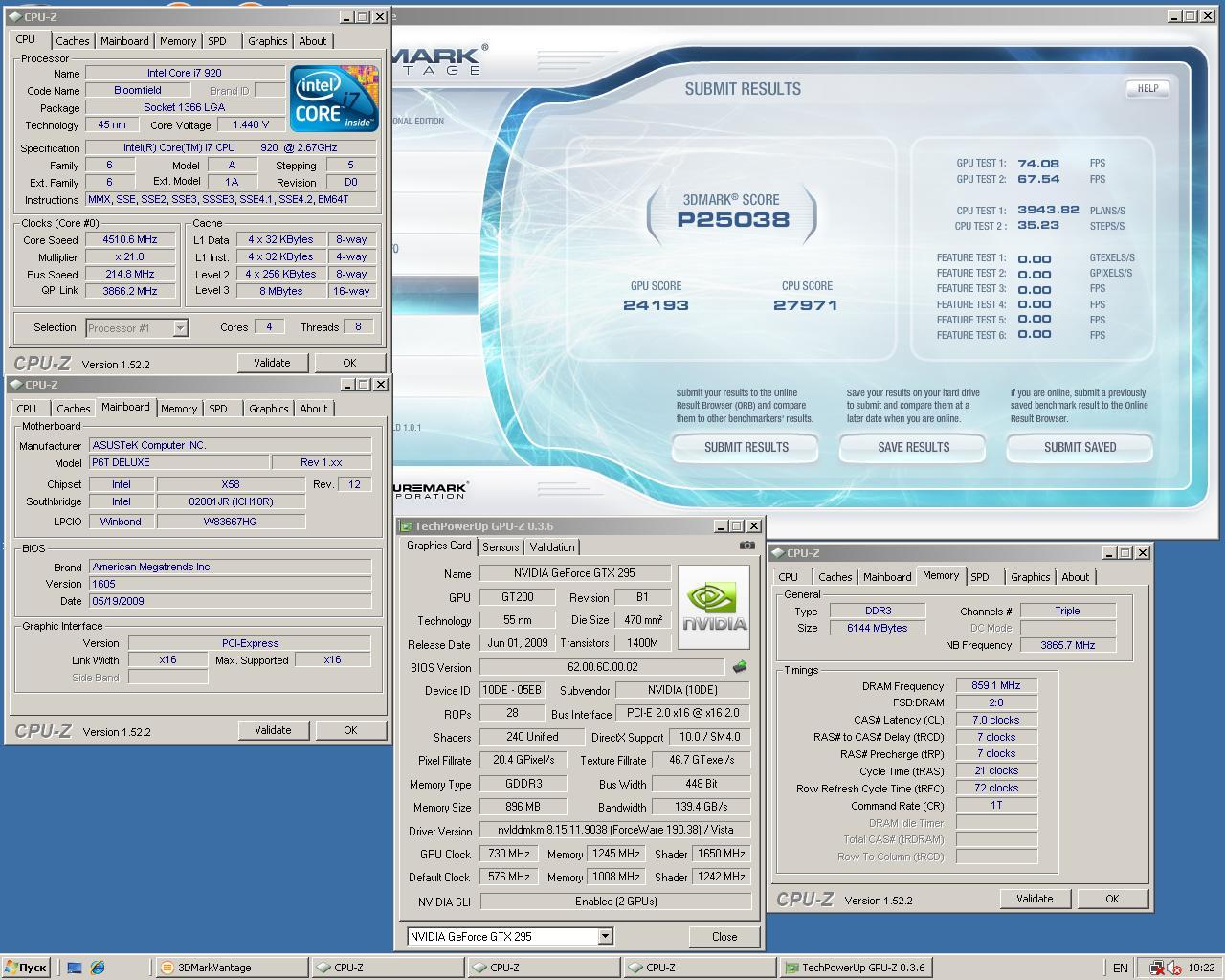
Task: Switch to Caches tab in top CPU-Z window
Action: click(72, 41)
